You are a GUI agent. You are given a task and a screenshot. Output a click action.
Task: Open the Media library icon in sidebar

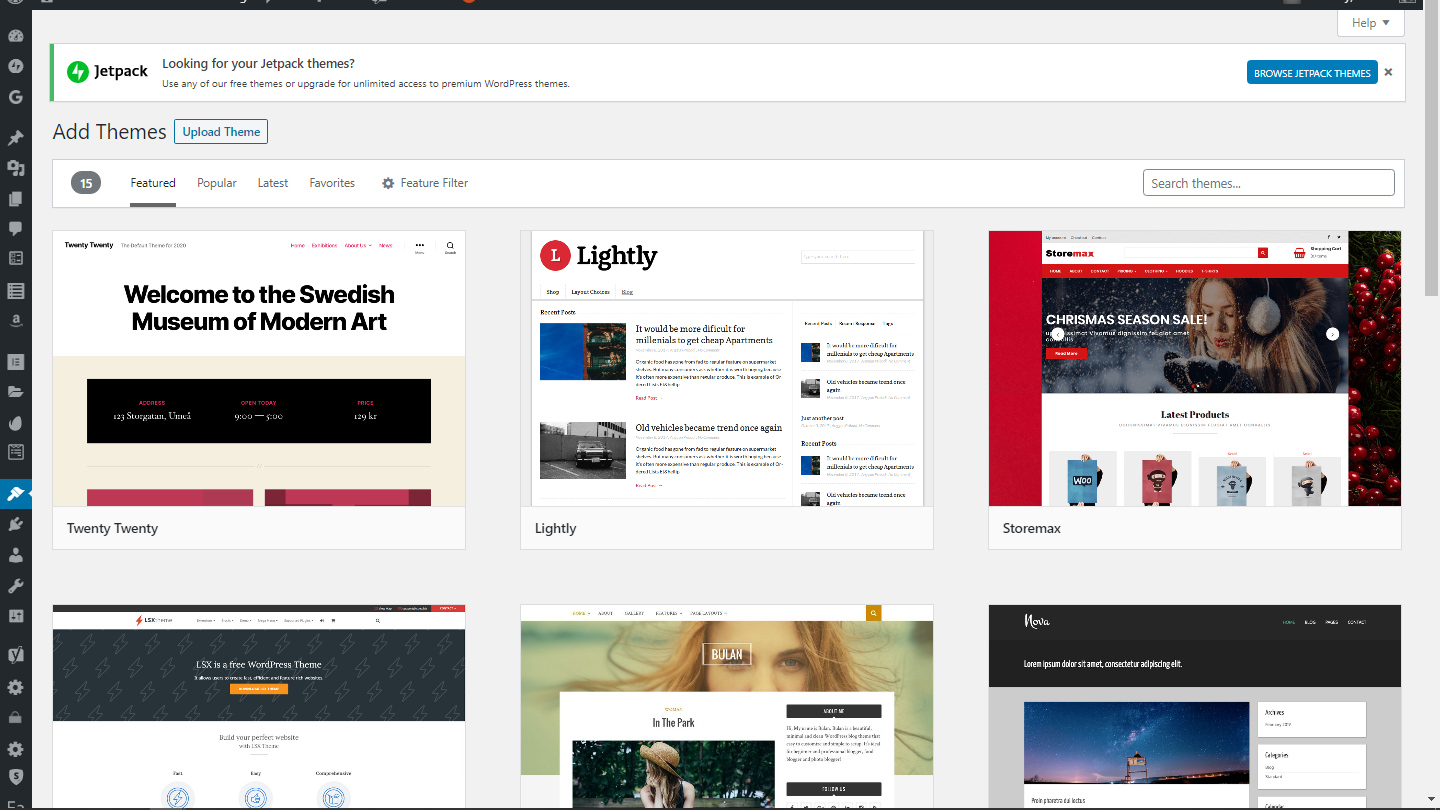[15, 169]
